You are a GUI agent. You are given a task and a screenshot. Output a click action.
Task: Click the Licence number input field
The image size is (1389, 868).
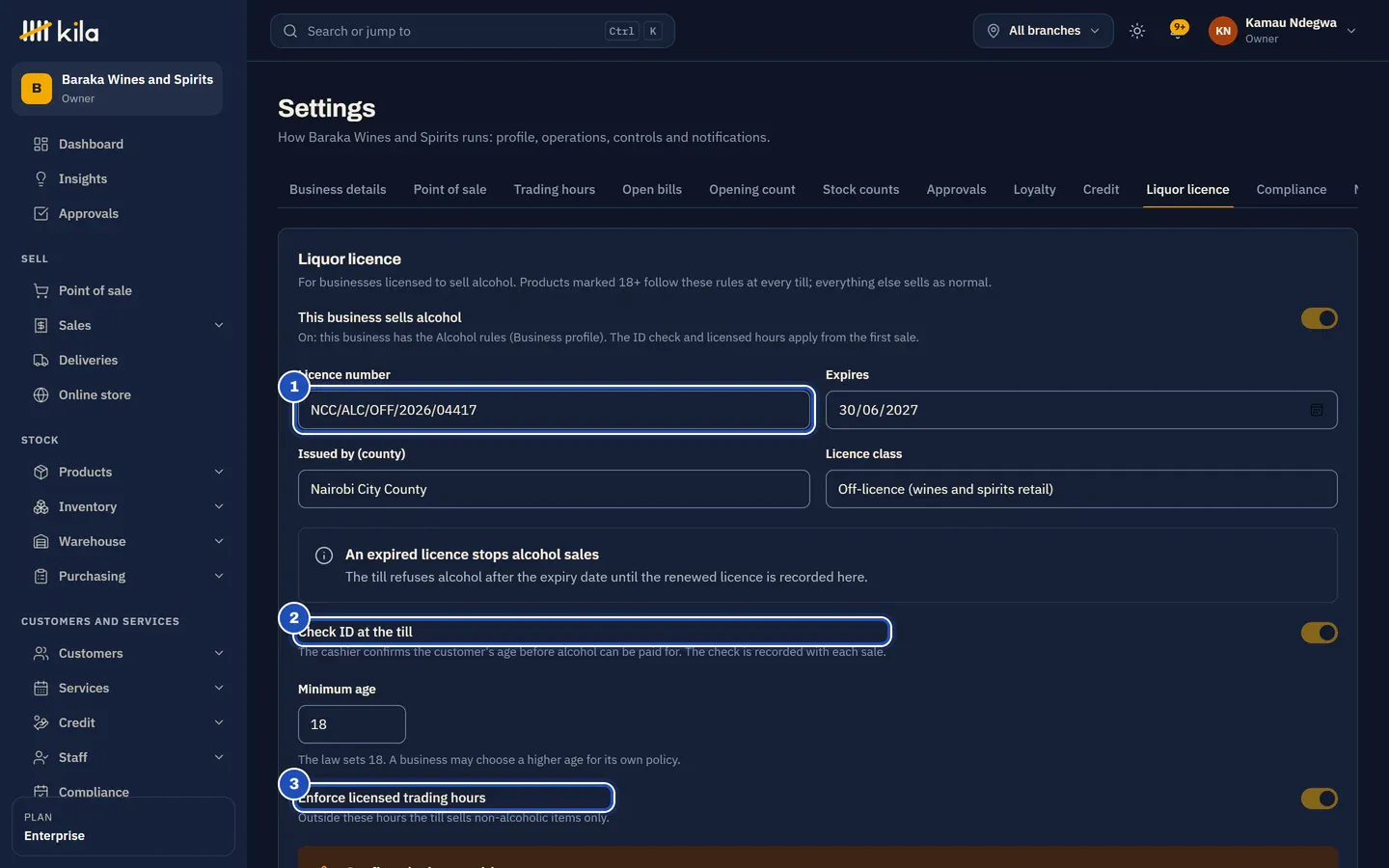click(554, 410)
